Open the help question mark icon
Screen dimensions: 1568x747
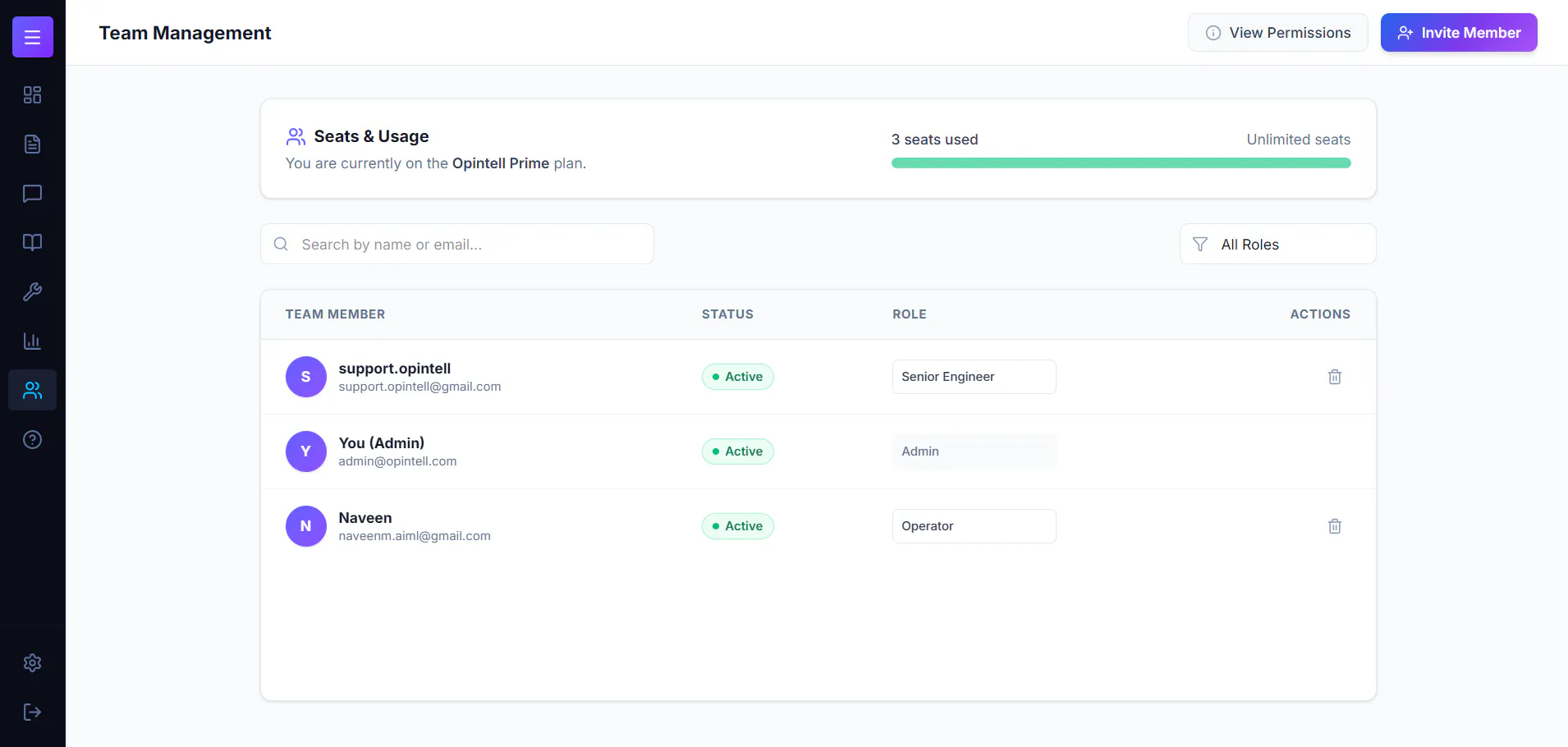(32, 439)
